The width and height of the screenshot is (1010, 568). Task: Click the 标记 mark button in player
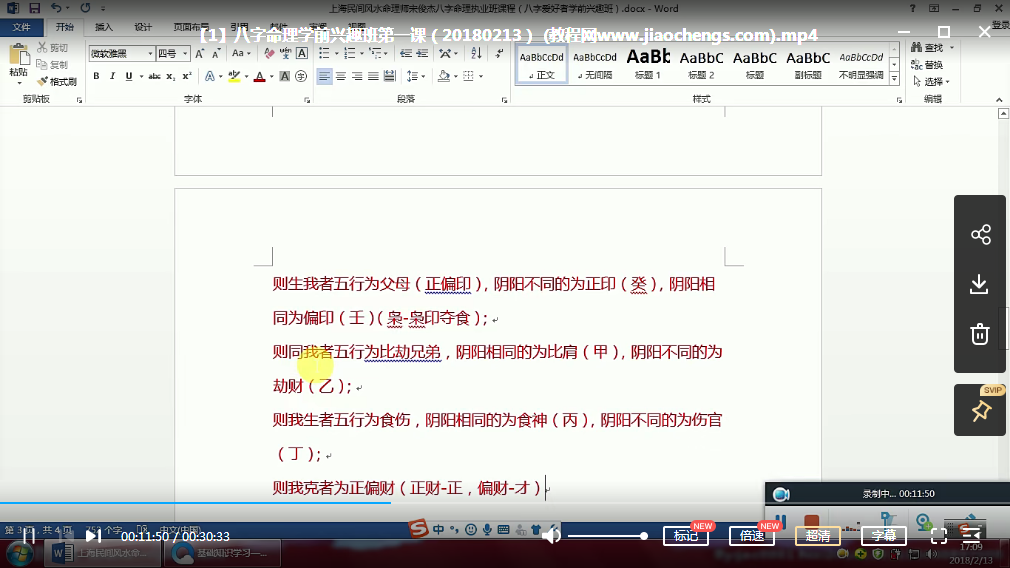click(x=686, y=536)
